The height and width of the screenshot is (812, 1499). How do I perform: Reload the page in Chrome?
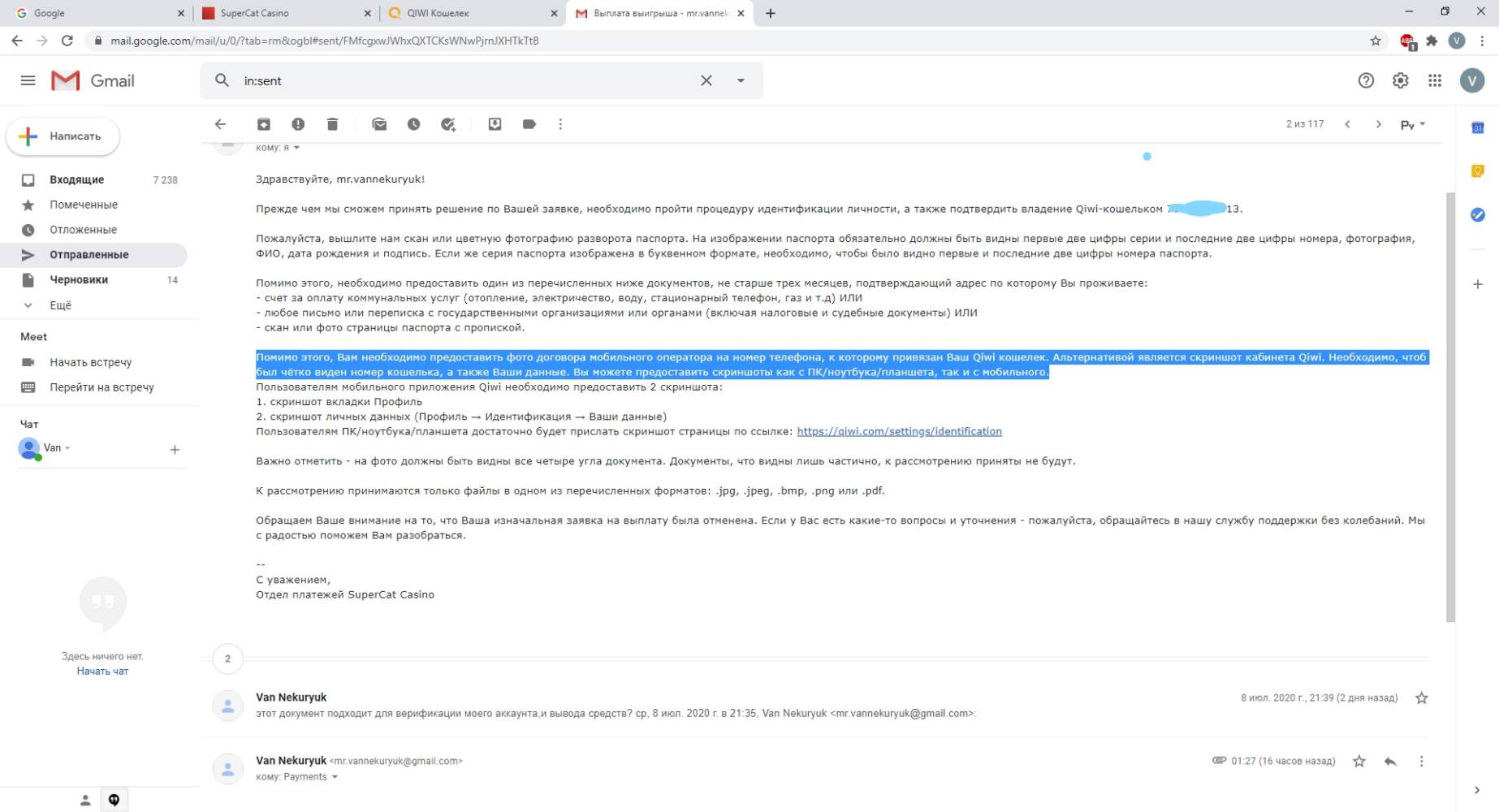67,41
